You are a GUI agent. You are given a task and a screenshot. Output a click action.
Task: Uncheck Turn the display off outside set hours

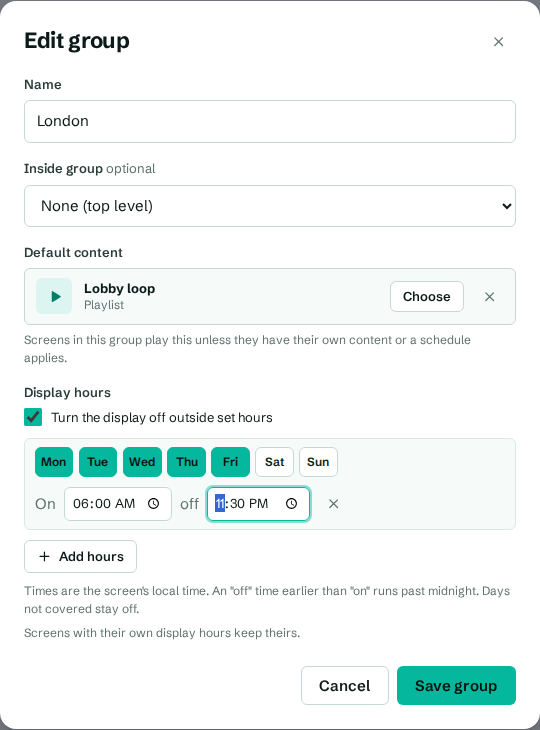33,417
